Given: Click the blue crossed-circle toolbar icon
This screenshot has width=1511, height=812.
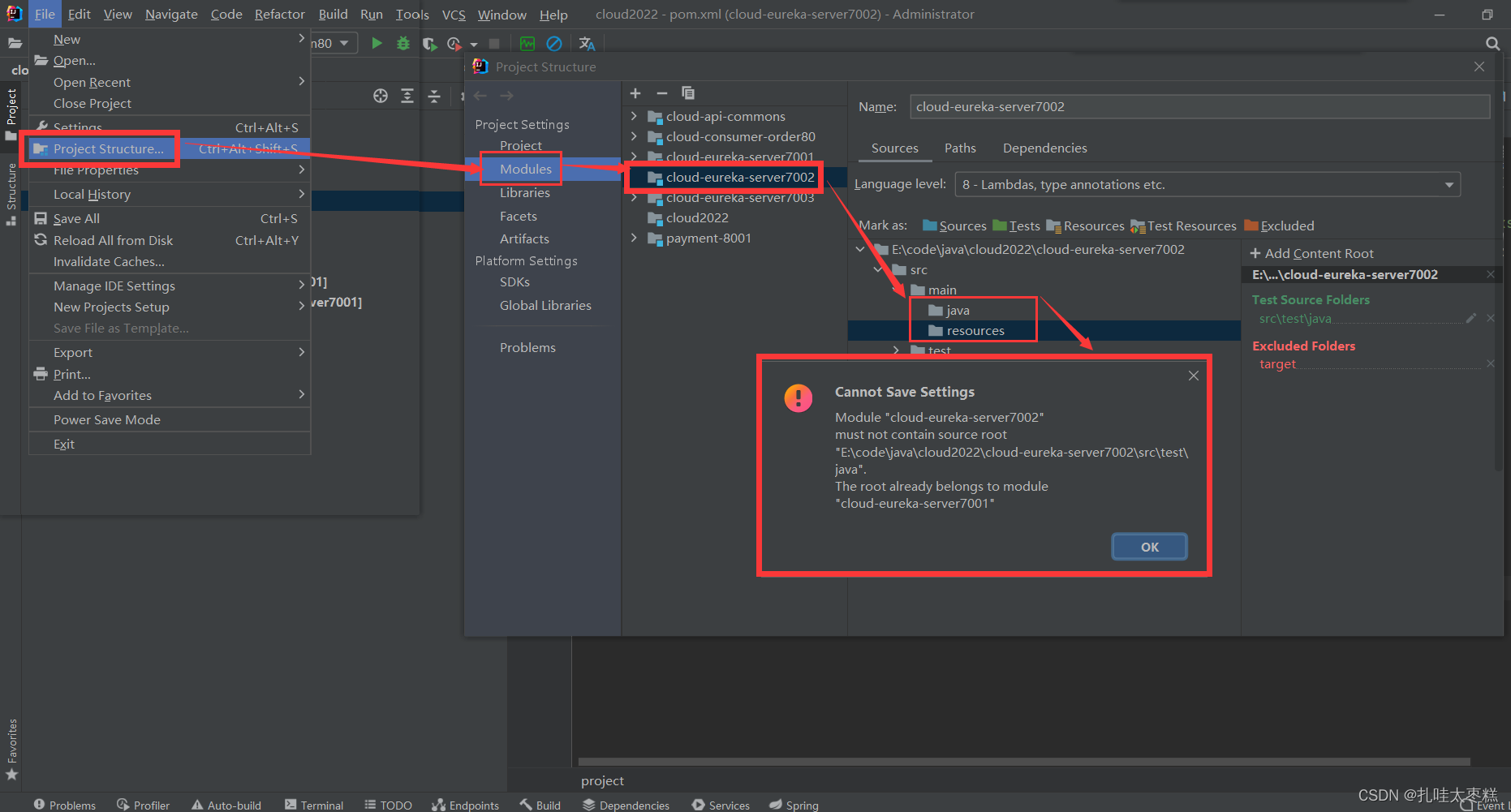Looking at the screenshot, I should coord(554,44).
